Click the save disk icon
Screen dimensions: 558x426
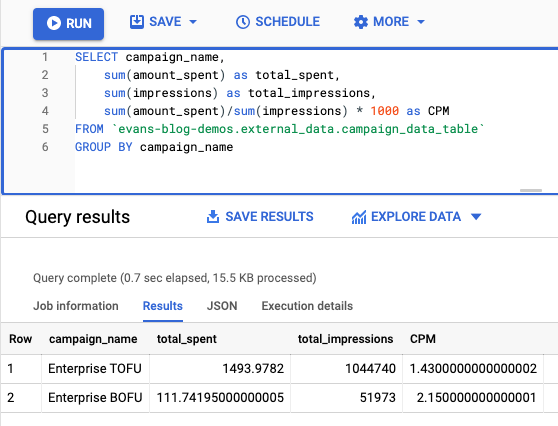tap(137, 22)
